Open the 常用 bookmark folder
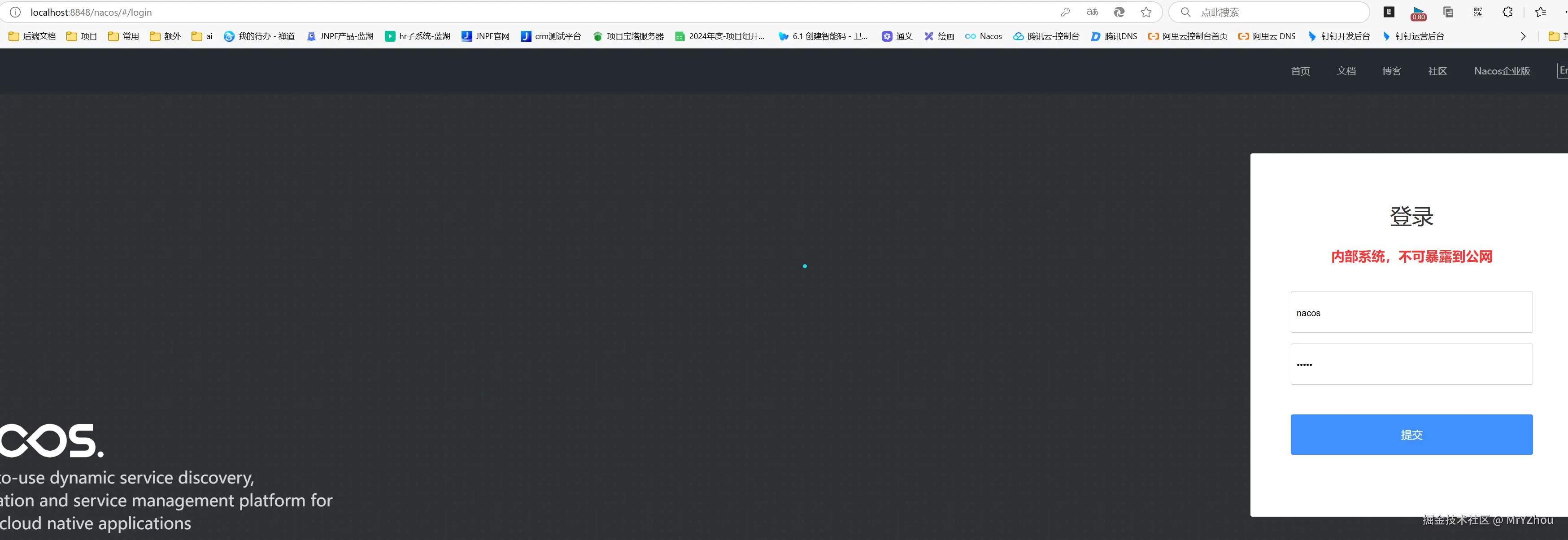 124,36
